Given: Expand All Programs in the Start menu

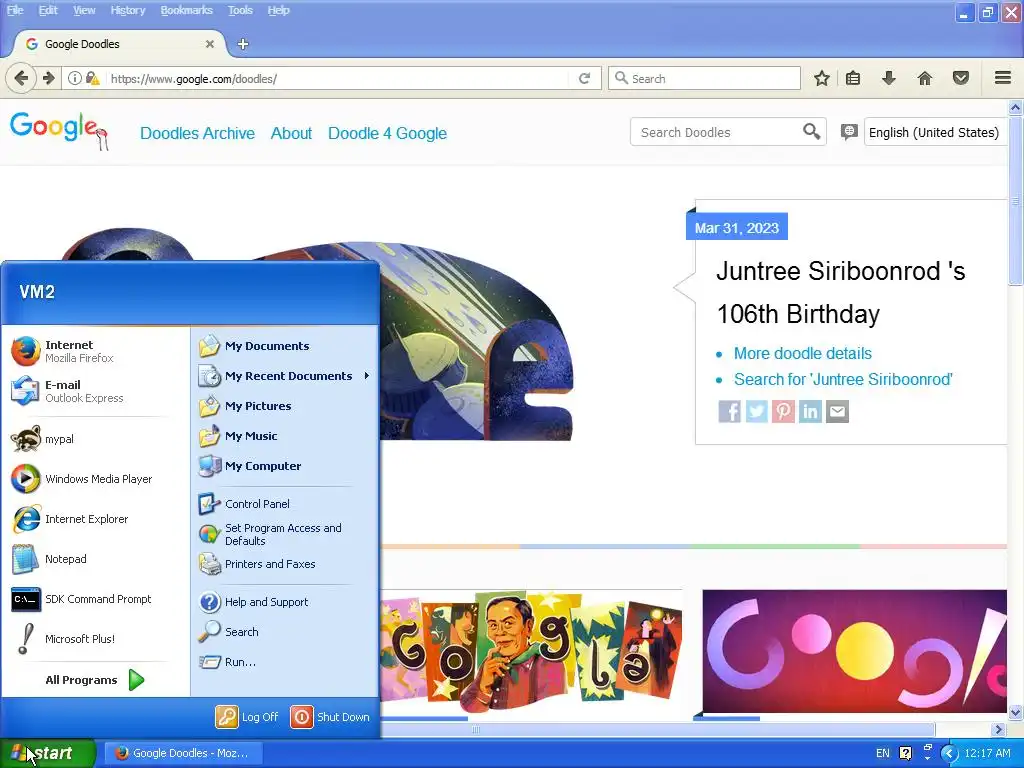Looking at the screenshot, I should [x=95, y=680].
